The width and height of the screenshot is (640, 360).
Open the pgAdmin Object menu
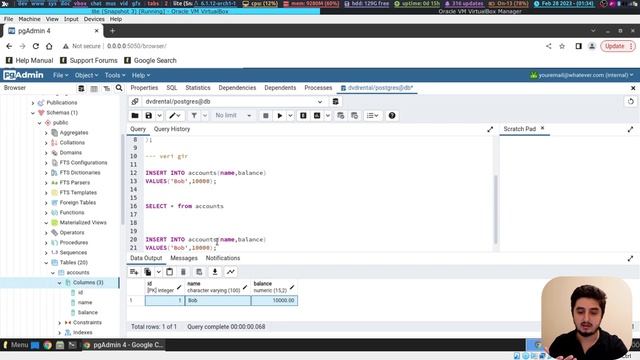pos(86,76)
